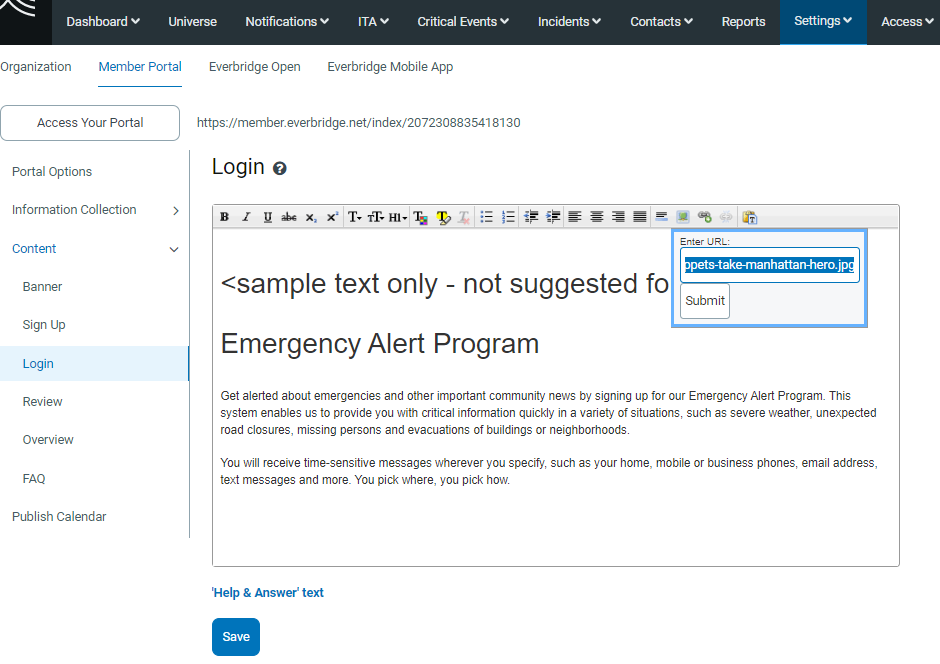This screenshot has width=940, height=664.
Task: Apply superscript formatting
Action: pos(332,217)
